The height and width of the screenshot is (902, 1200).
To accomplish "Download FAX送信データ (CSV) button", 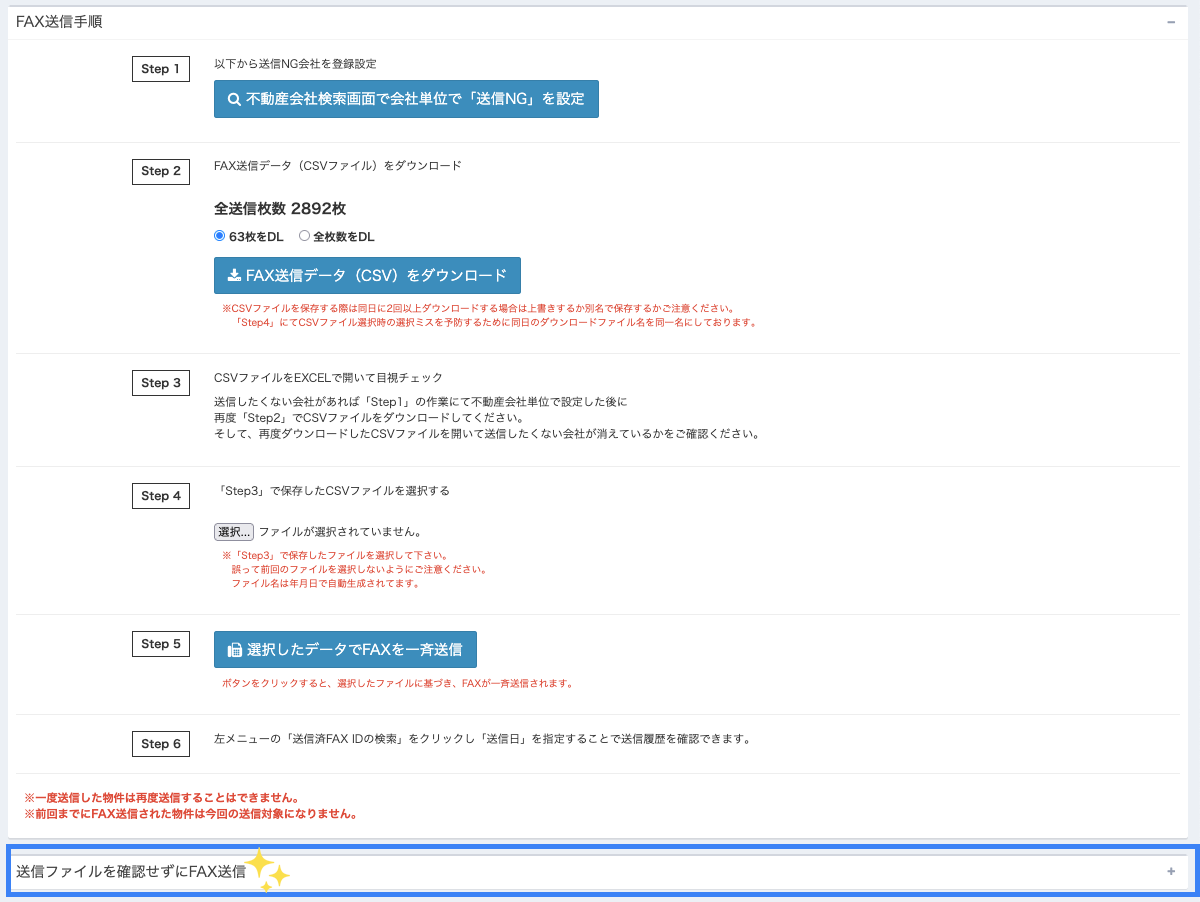I will coord(367,275).
